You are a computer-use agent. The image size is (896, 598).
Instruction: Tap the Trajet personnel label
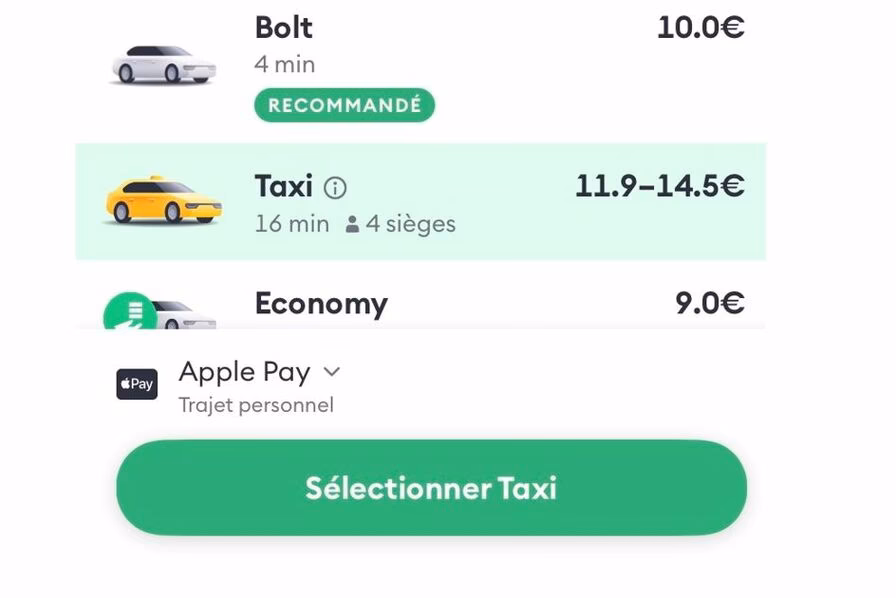click(256, 405)
